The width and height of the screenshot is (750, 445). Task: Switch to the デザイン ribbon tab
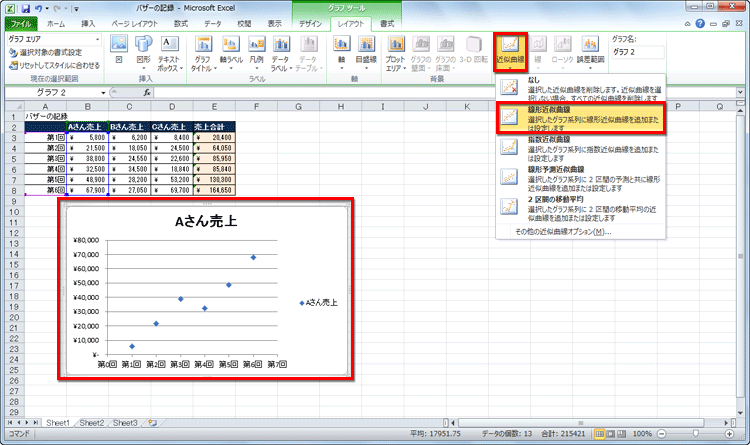pyautogui.click(x=310, y=22)
